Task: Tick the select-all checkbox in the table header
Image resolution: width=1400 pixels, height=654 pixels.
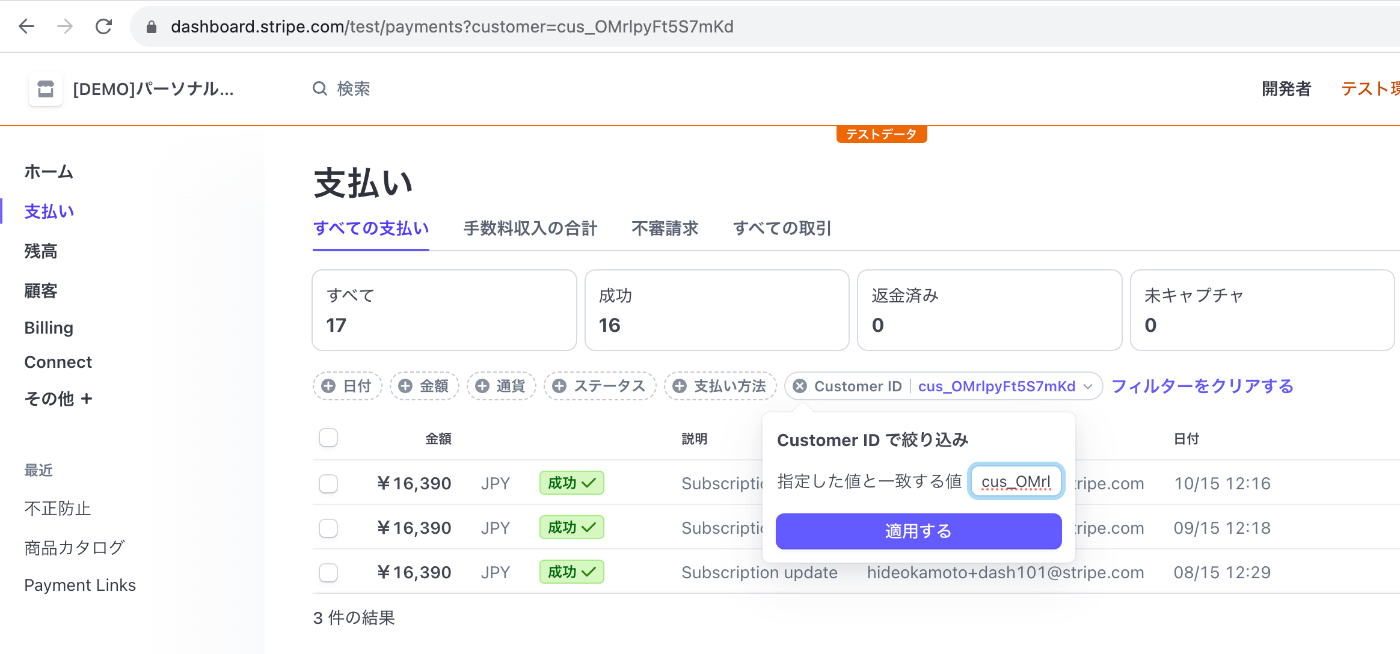Action: tap(328, 438)
